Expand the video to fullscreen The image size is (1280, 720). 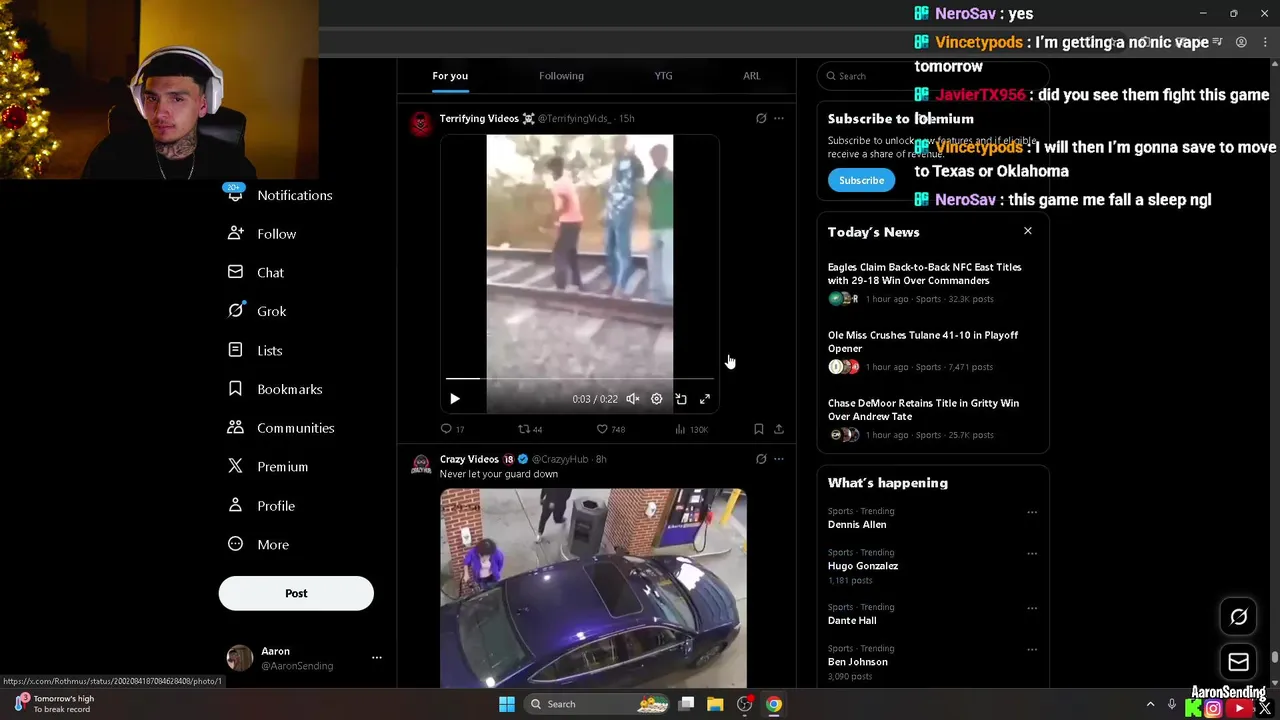coord(705,399)
